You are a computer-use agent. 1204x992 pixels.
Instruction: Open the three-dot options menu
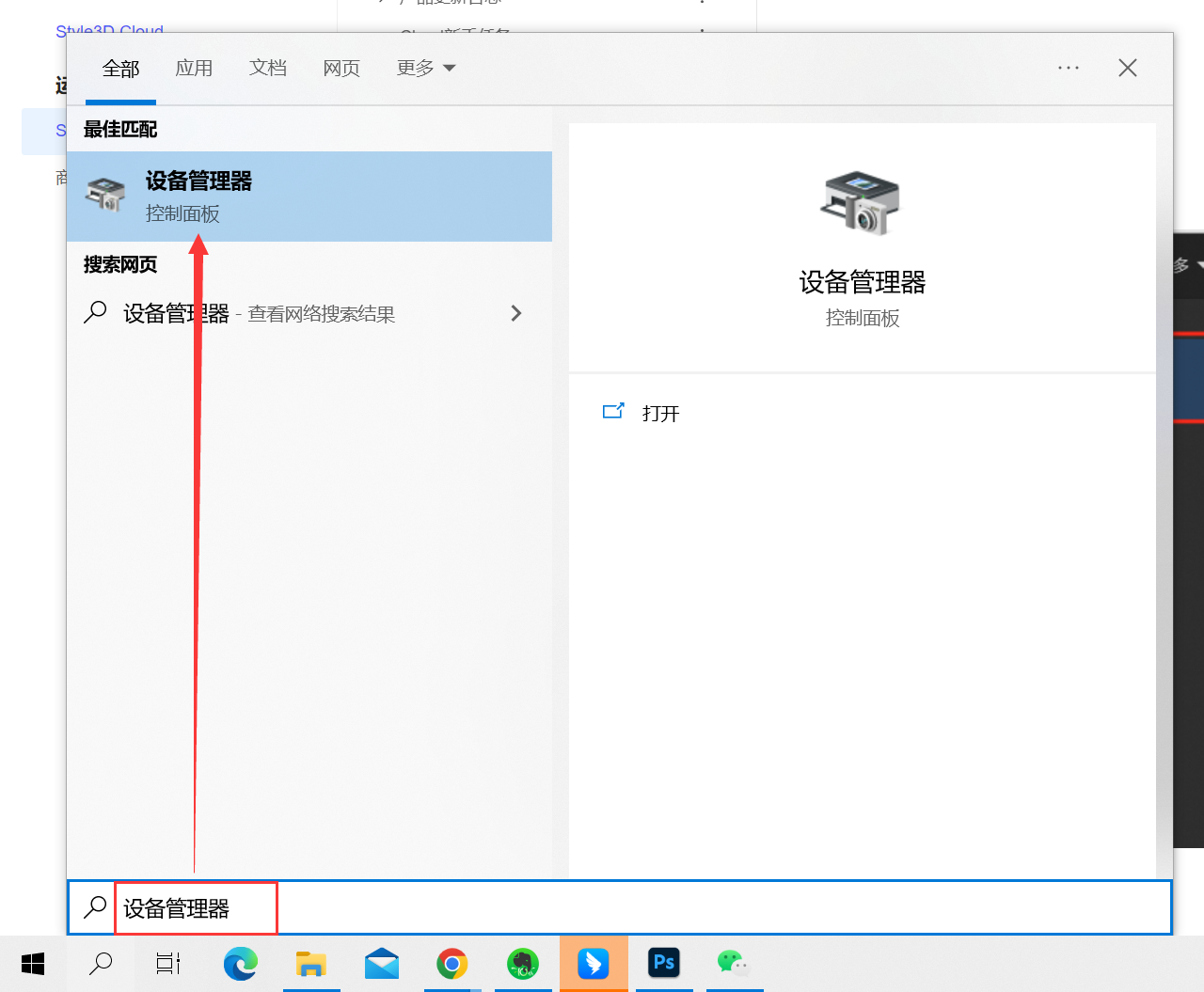[1068, 69]
